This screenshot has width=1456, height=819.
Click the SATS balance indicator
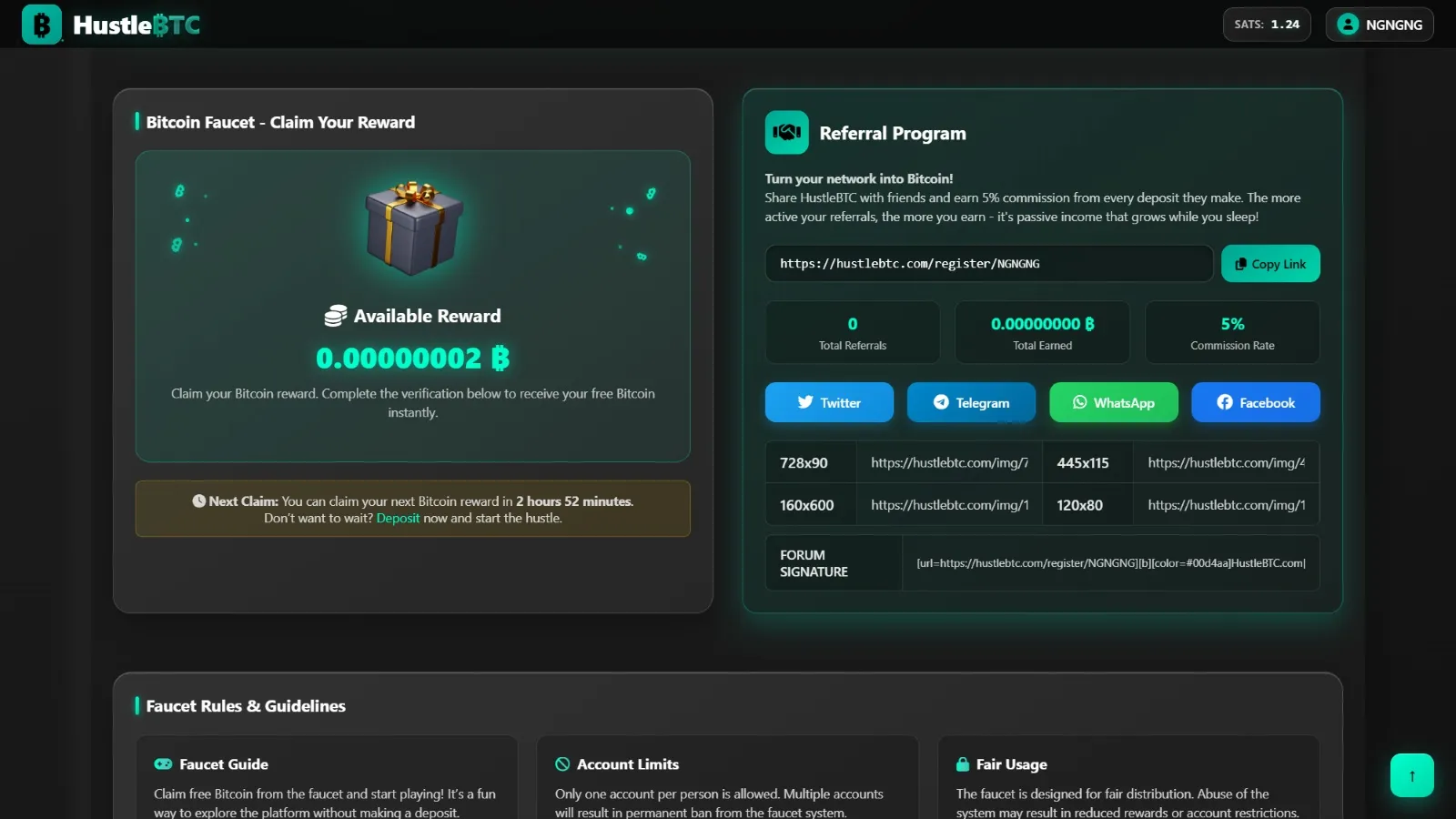click(x=1267, y=25)
